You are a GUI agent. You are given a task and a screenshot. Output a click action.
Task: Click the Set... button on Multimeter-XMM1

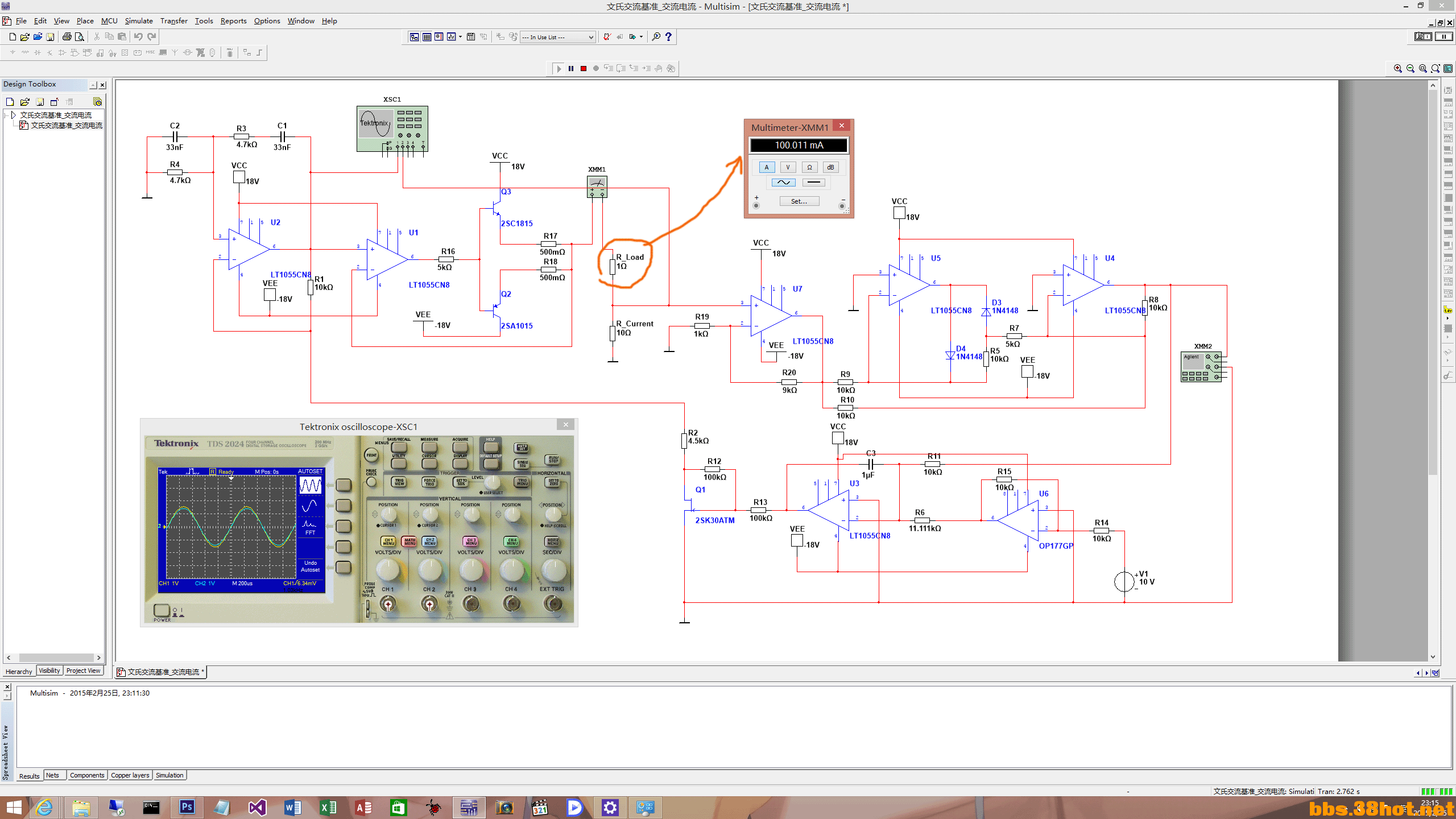799,201
